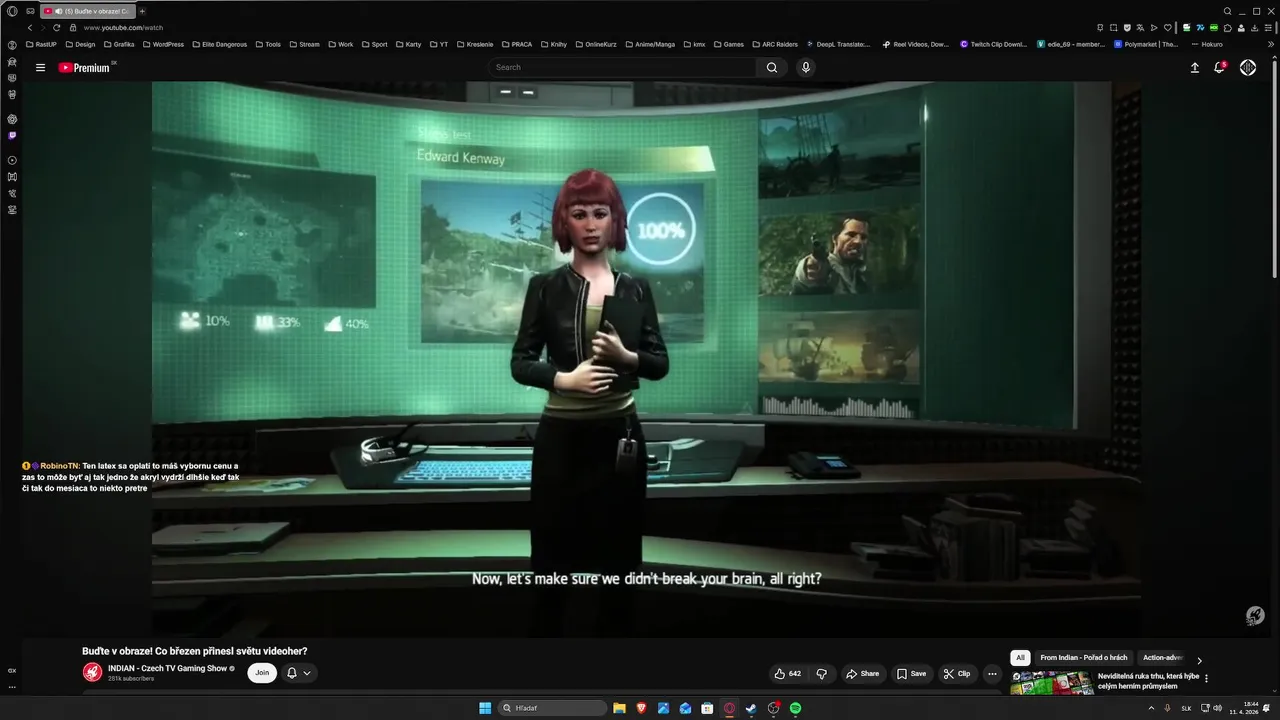Open the Opera main menu icon
The image size is (1280, 720).
click(12, 11)
